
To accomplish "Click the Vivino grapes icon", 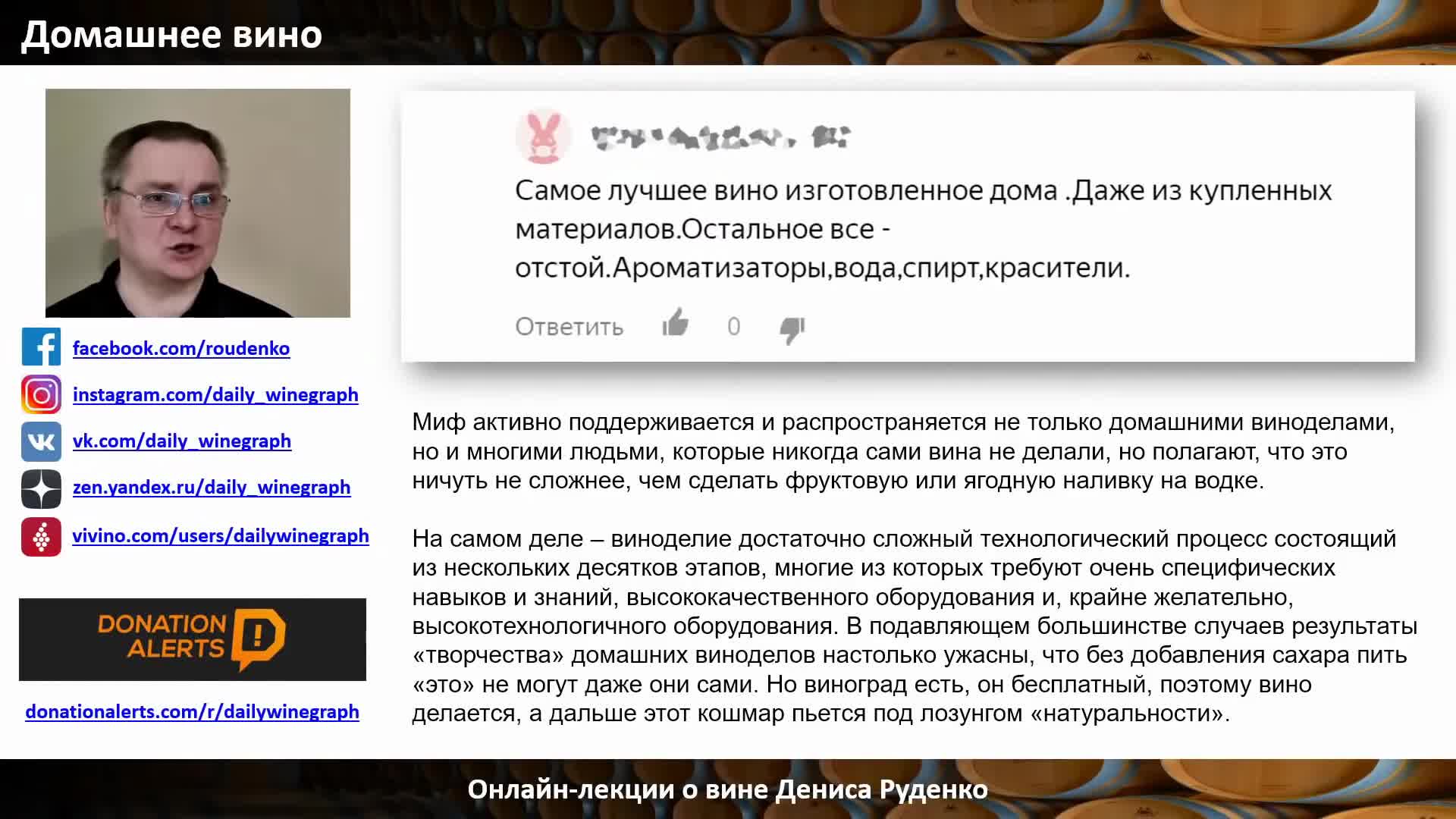I will [41, 537].
